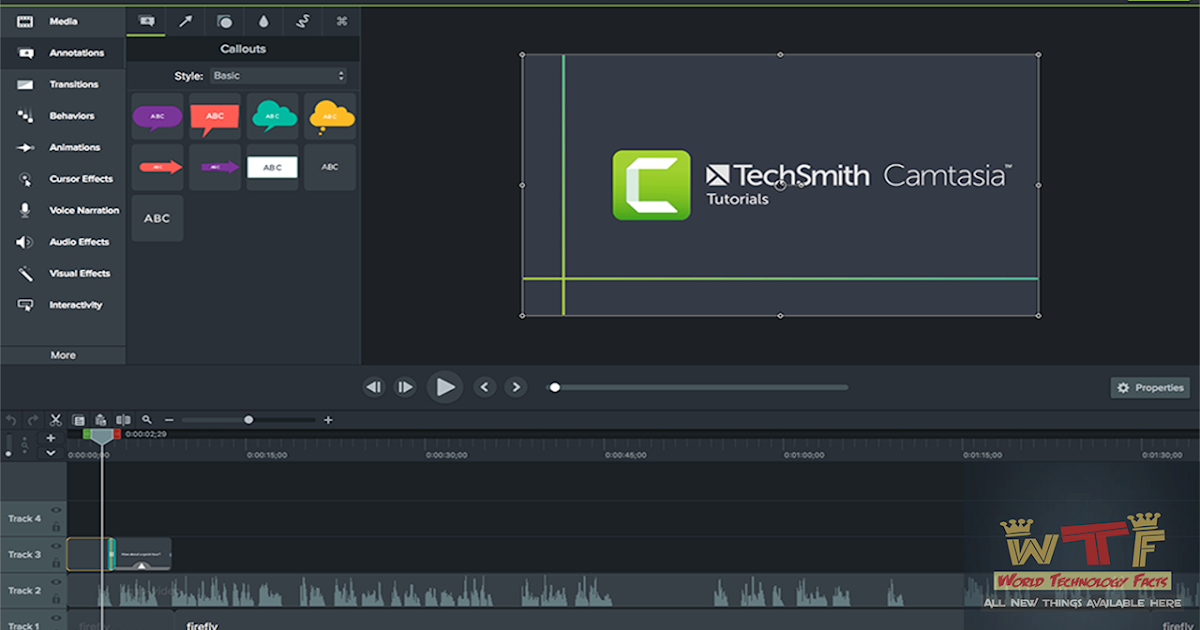Click the red playhead out-point handle

point(116,434)
